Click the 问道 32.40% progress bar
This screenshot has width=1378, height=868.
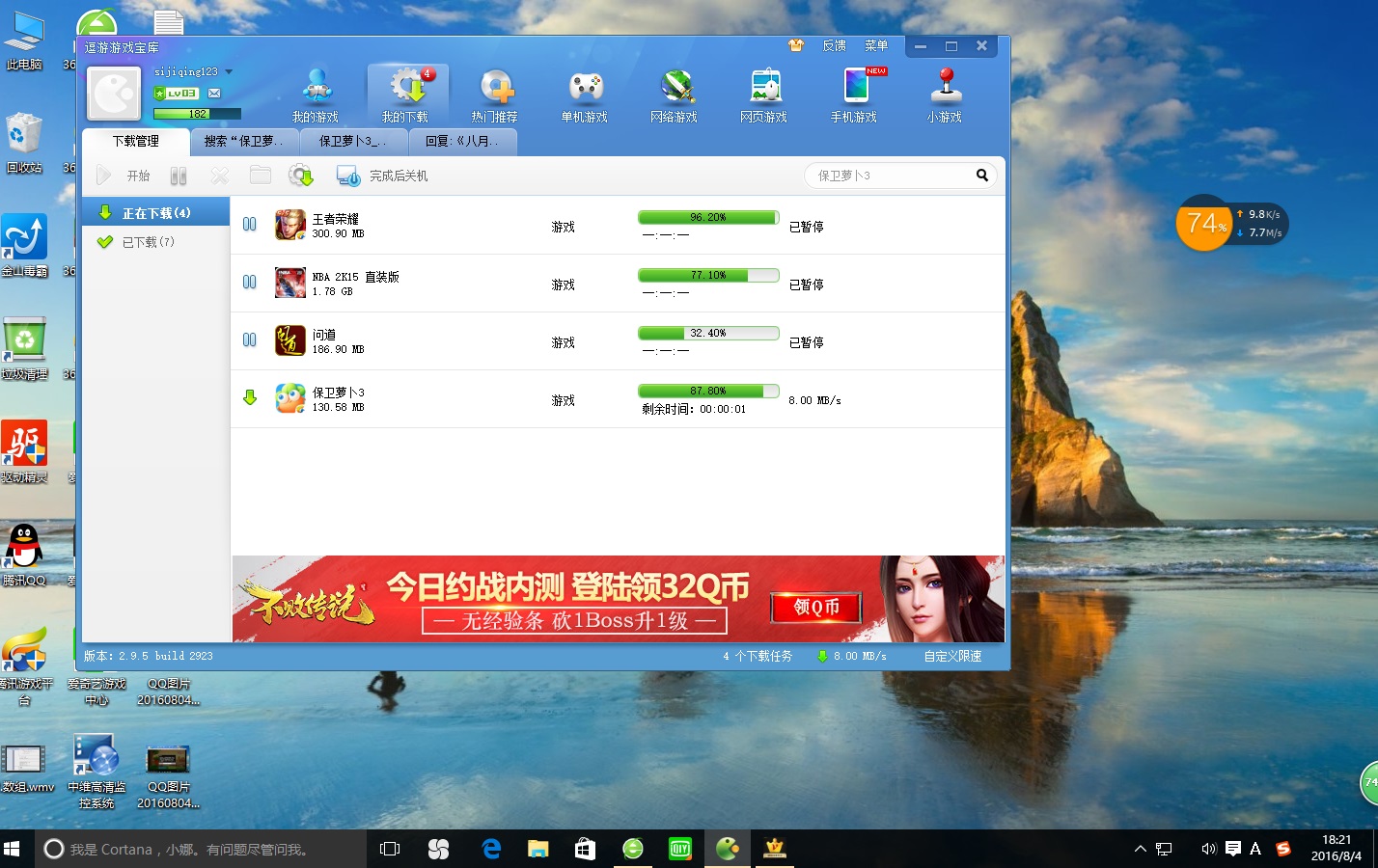click(x=708, y=333)
